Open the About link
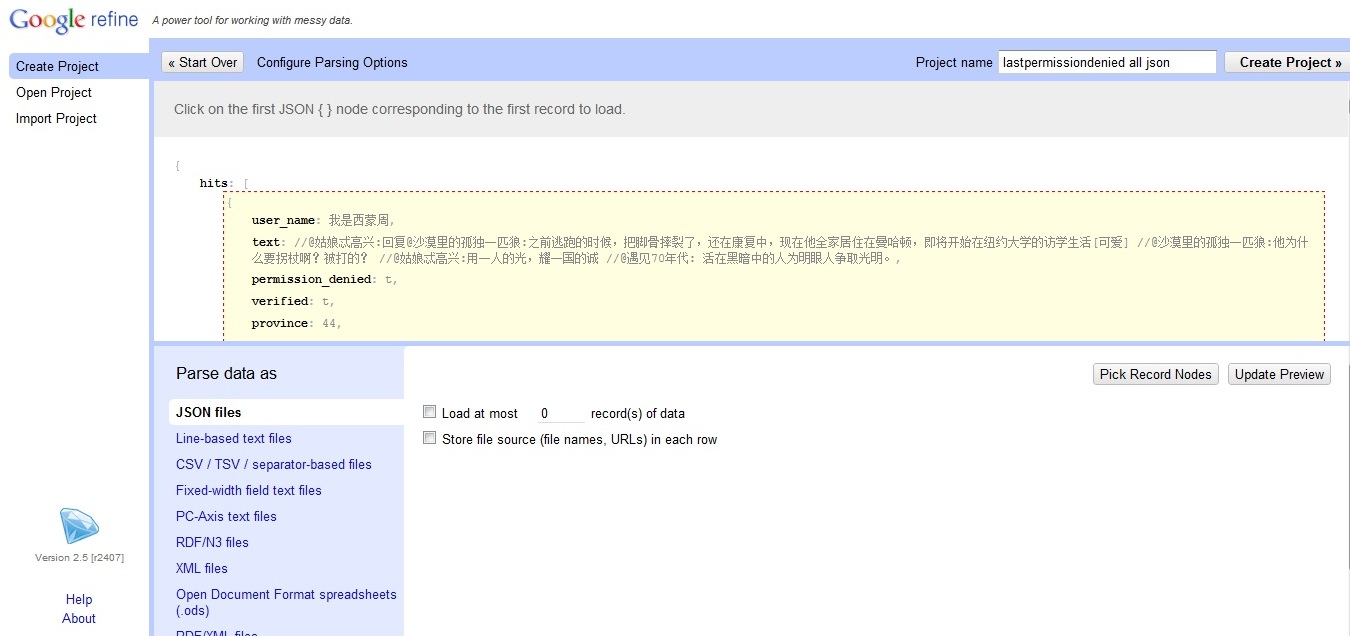The width and height of the screenshot is (1350, 636). pyautogui.click(x=79, y=618)
